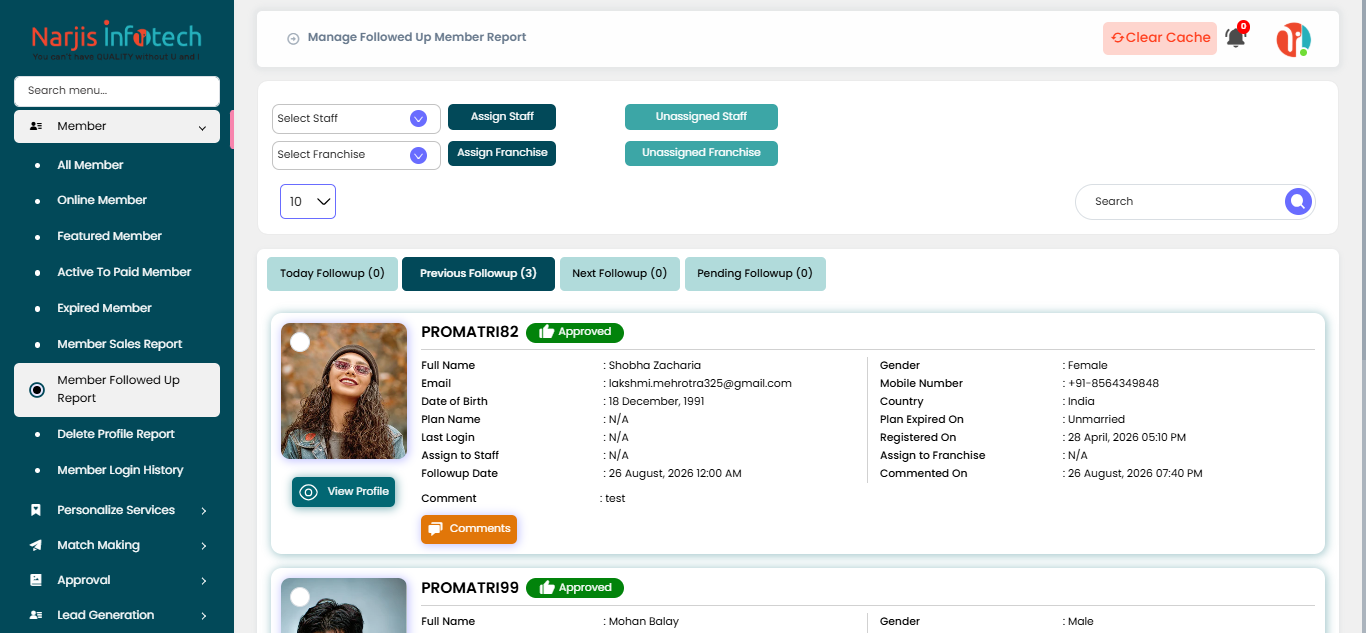Open the Select Franchise dropdown
This screenshot has height=633, width=1366.
[356, 155]
